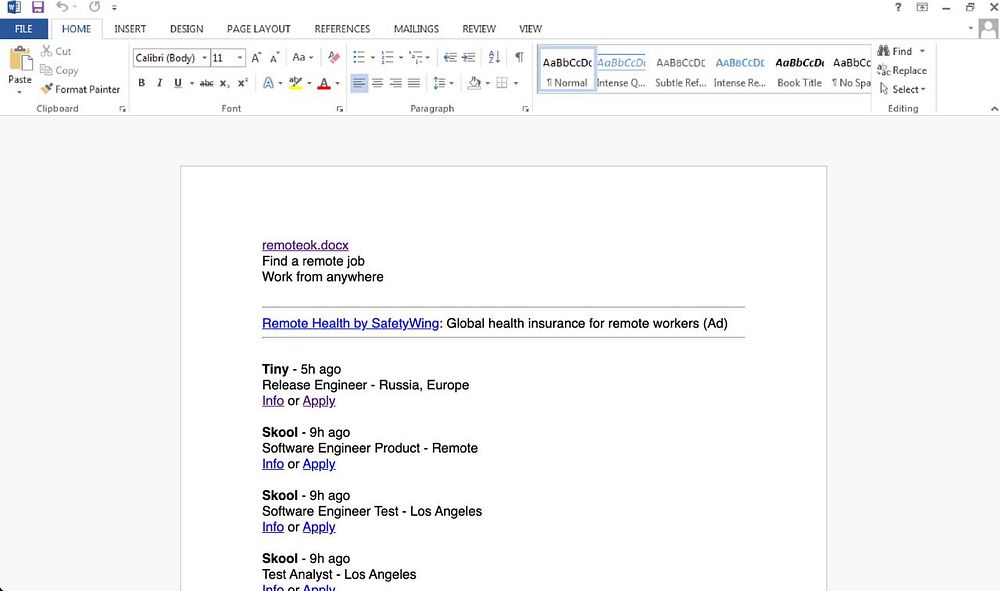This screenshot has height=591, width=1000.
Task: Expand the Select dropdown in Editing
Action: (x=903, y=89)
